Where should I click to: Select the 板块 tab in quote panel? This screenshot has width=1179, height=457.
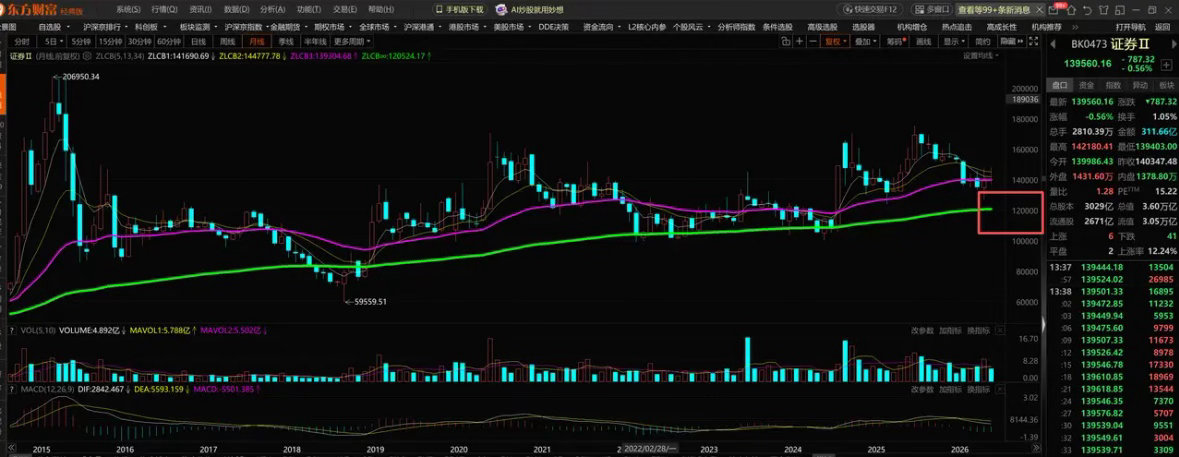(1167, 85)
